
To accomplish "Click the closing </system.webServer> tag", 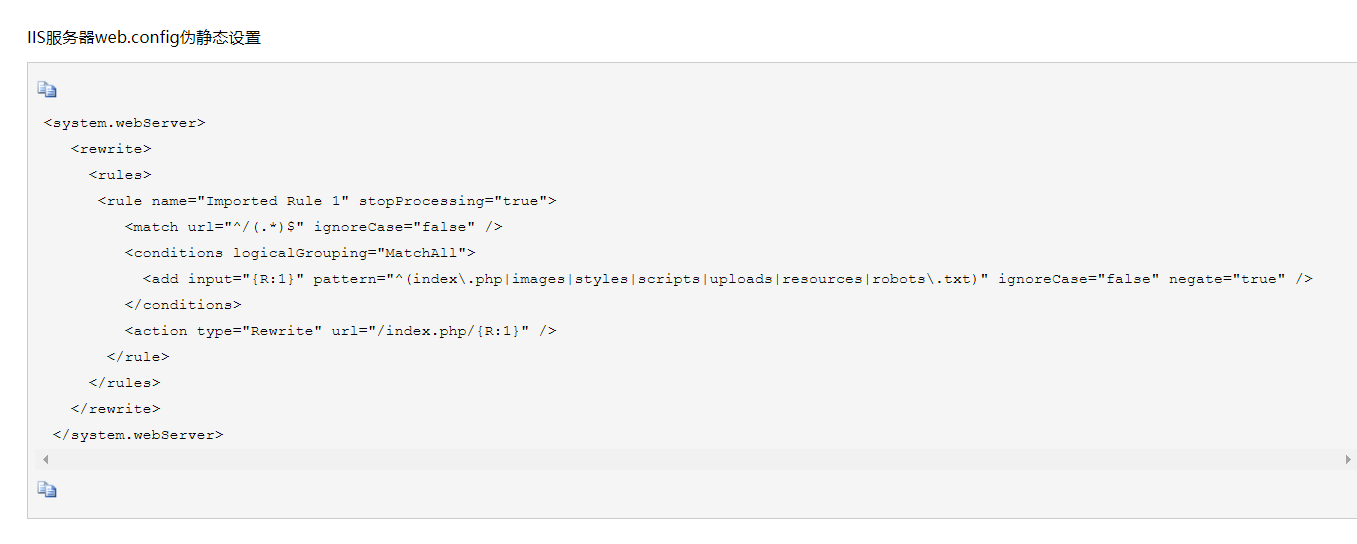I will [x=138, y=435].
